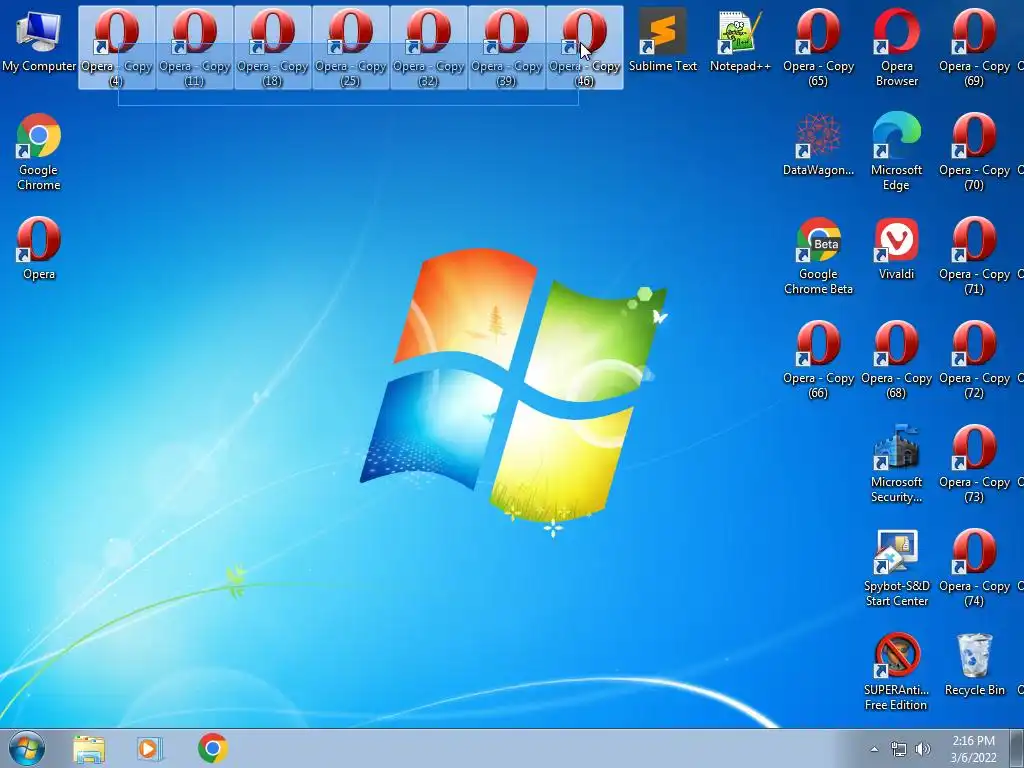Select the Sublime Text shortcut

coord(663,40)
